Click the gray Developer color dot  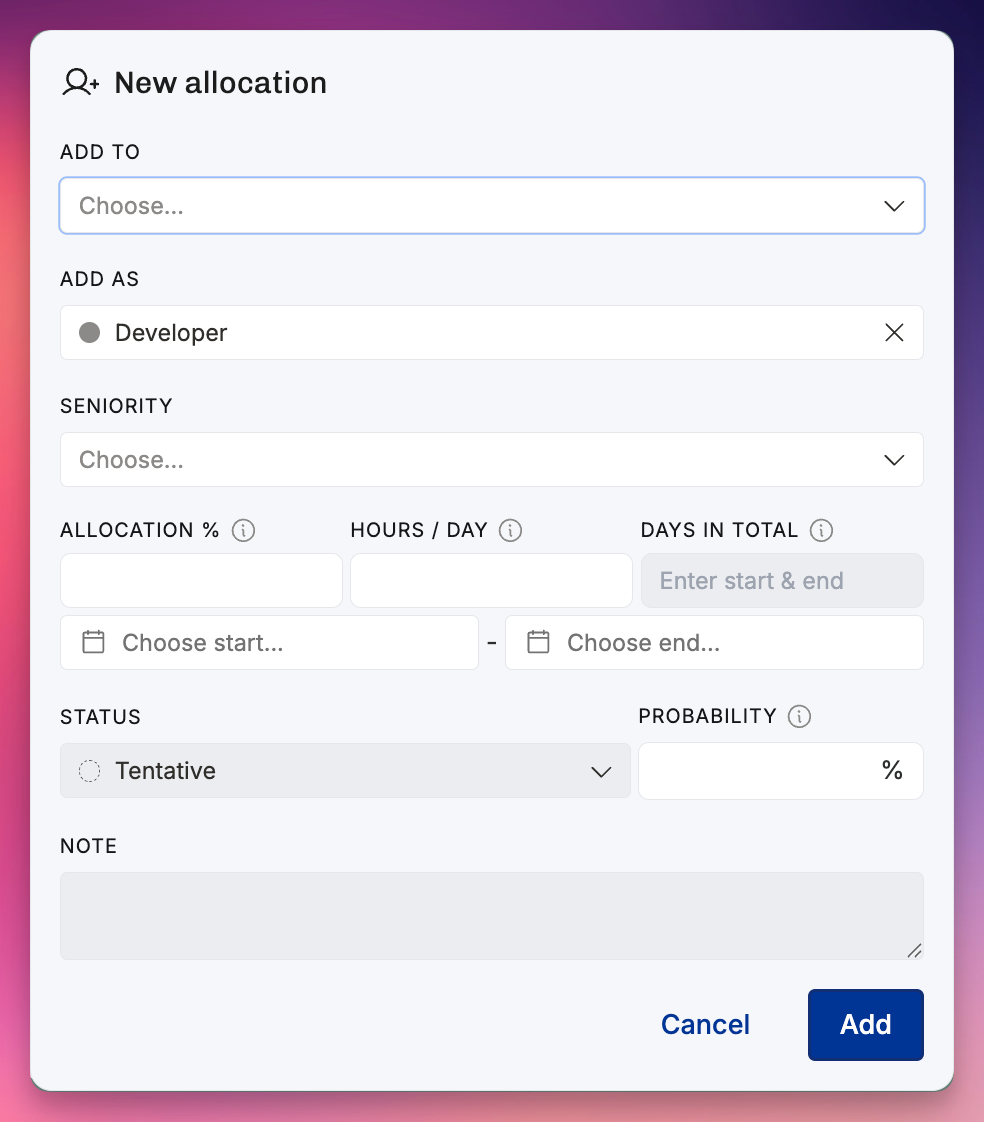tap(89, 333)
